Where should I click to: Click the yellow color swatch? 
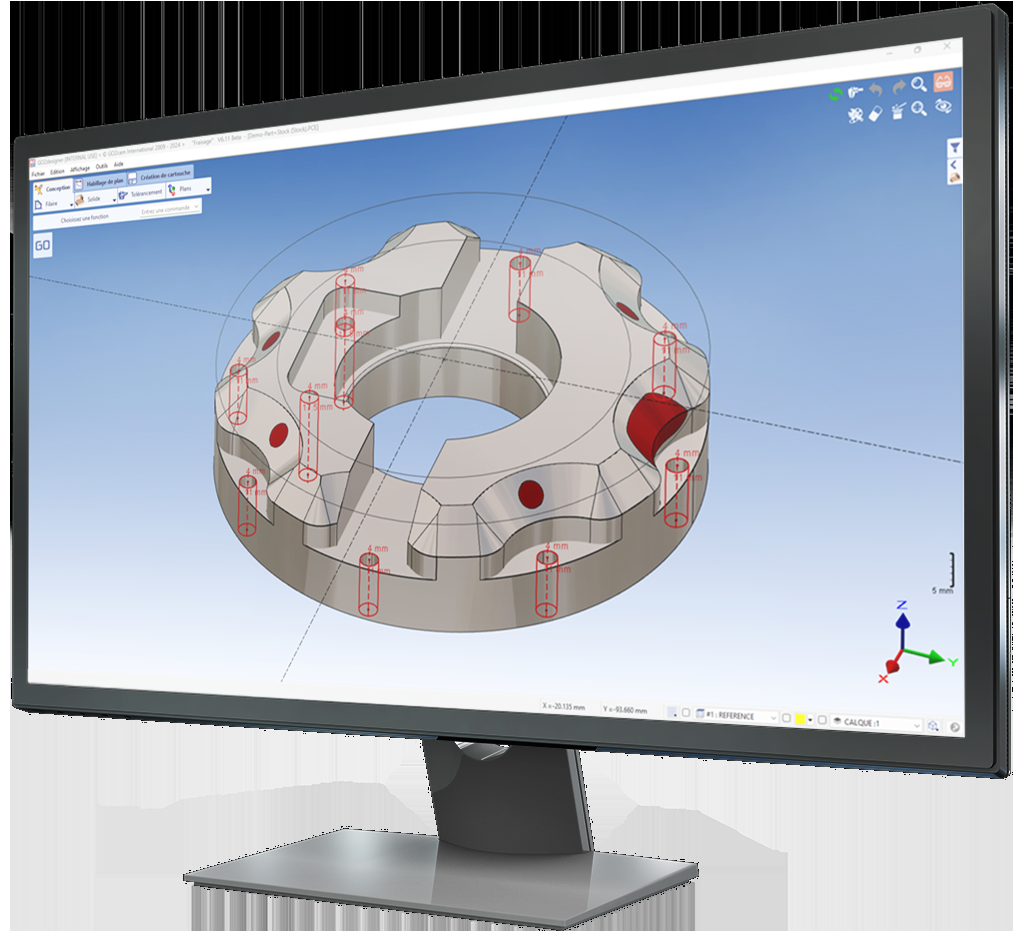tap(800, 719)
